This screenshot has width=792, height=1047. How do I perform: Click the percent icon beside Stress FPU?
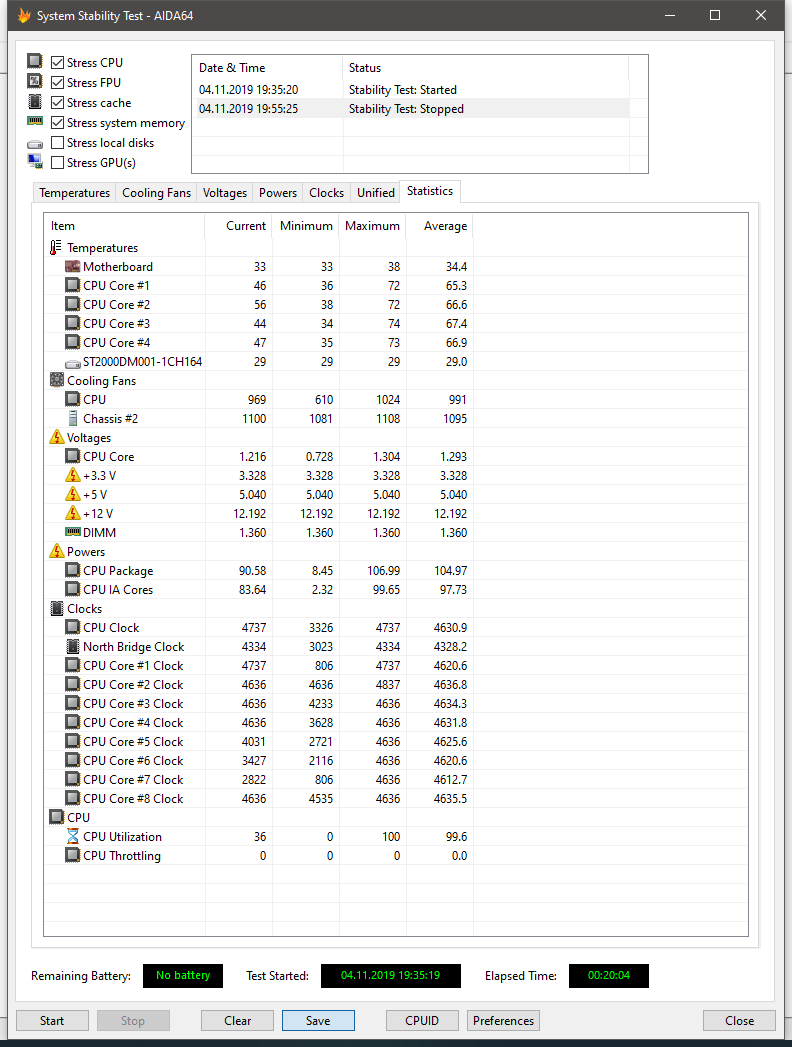35,81
